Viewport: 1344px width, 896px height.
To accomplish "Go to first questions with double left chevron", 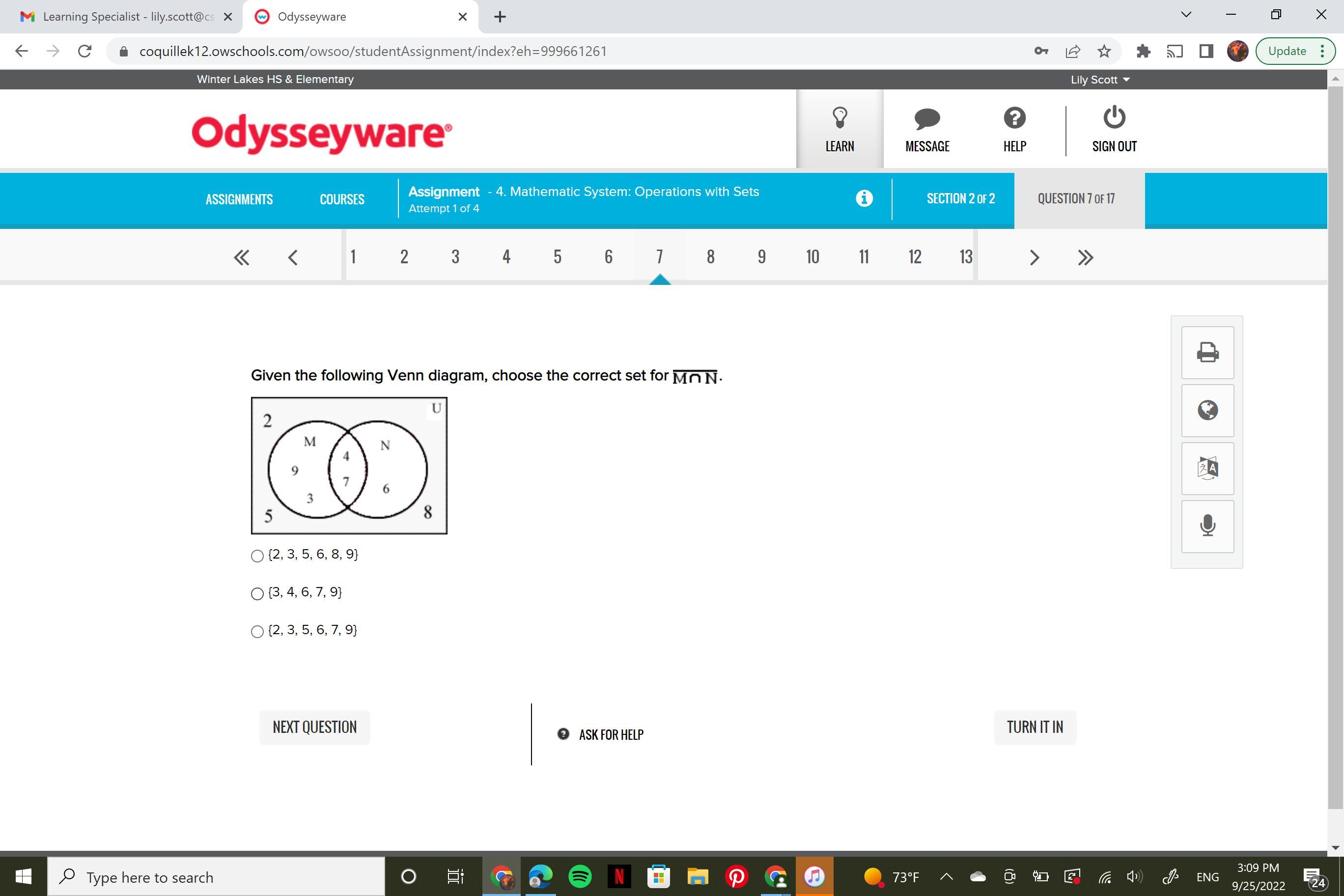I will tap(241, 258).
